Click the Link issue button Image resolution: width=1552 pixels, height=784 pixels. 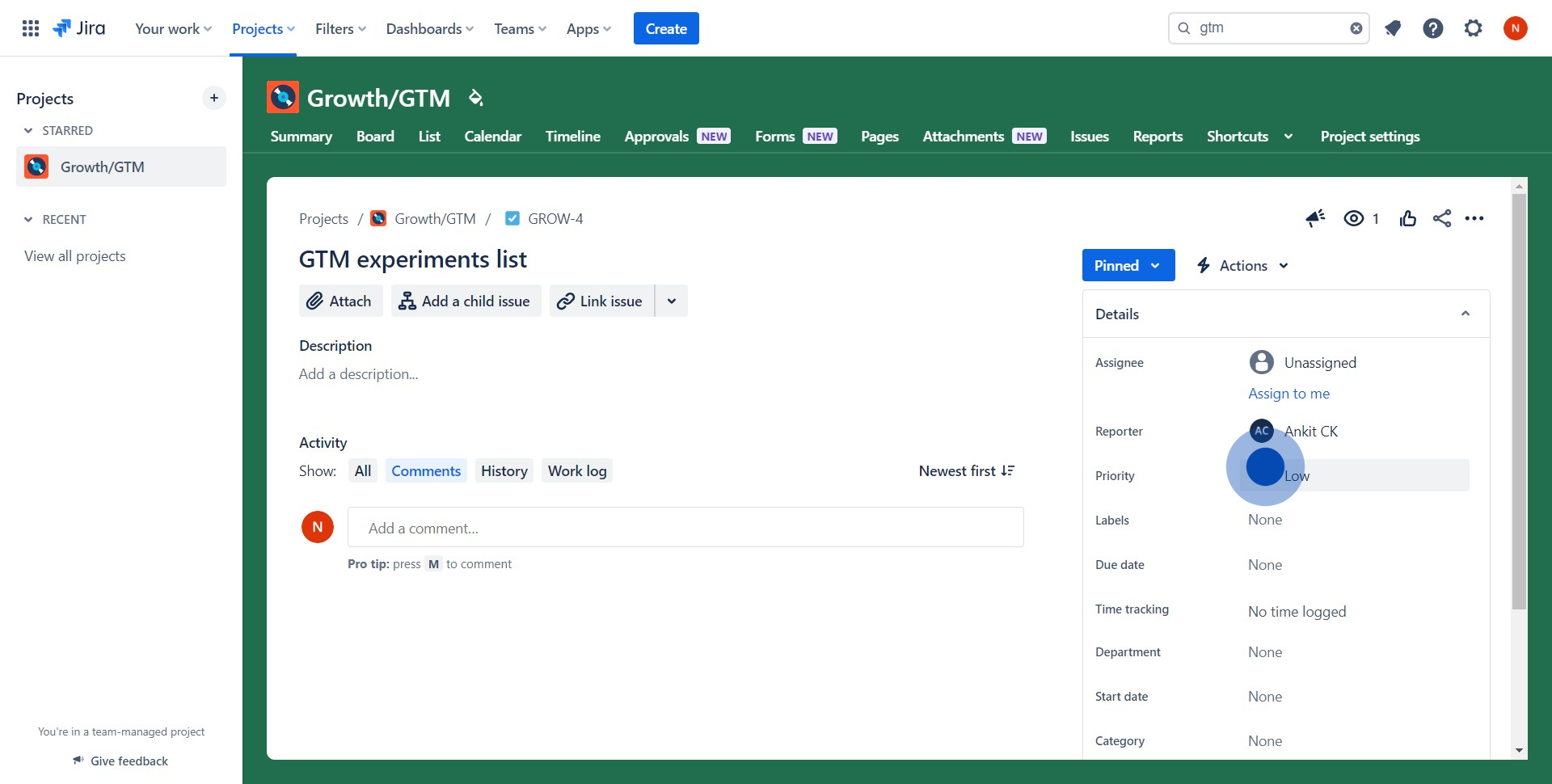601,301
